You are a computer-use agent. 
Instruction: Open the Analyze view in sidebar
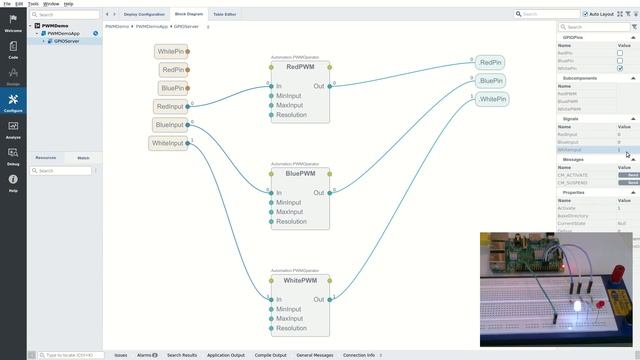[x=13, y=130]
